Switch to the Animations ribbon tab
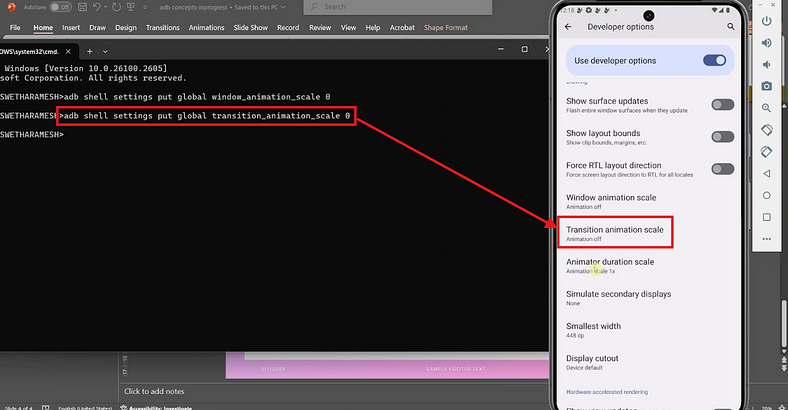788x410 pixels. pos(207,28)
